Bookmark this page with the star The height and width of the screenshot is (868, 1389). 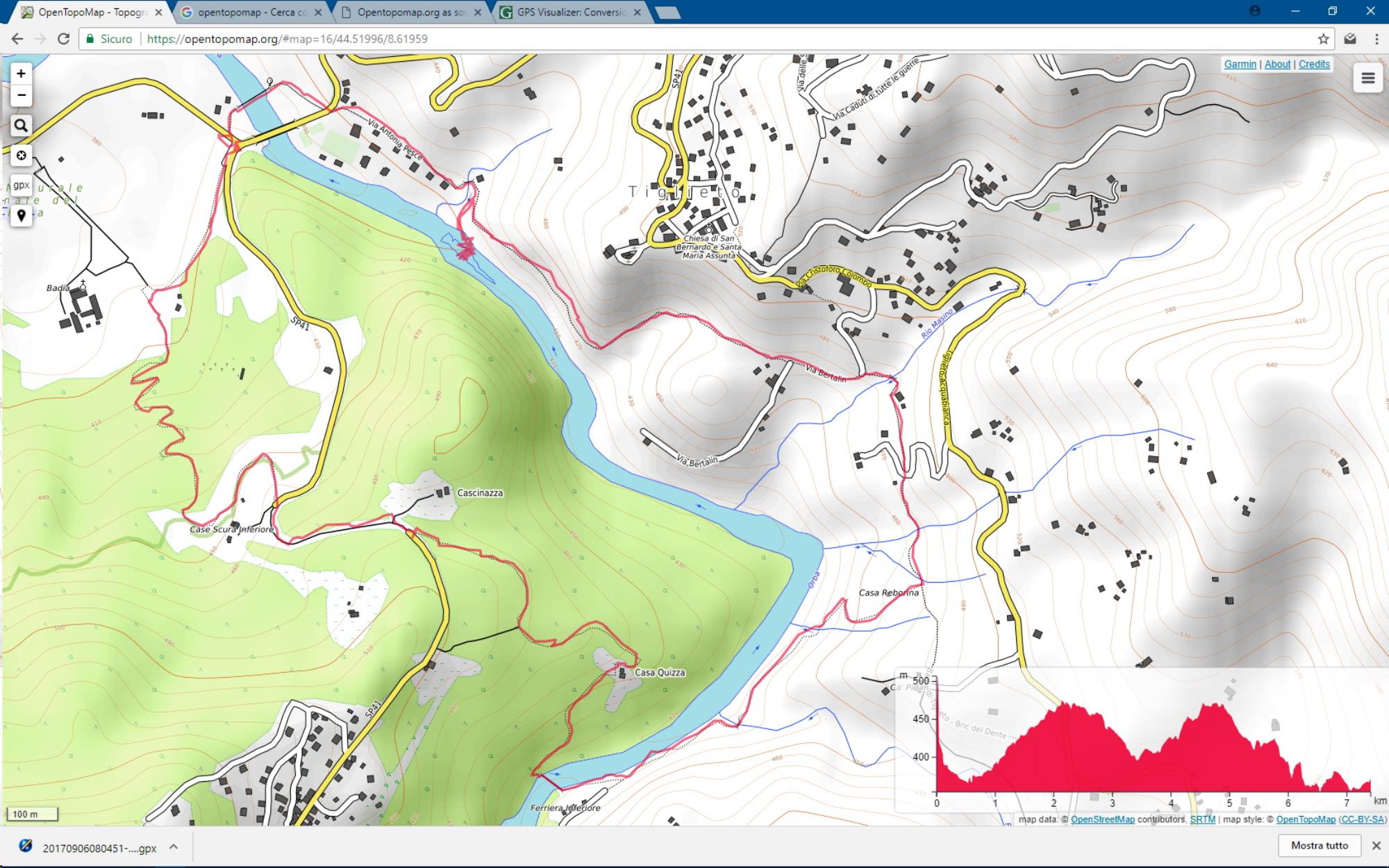[x=1324, y=39]
